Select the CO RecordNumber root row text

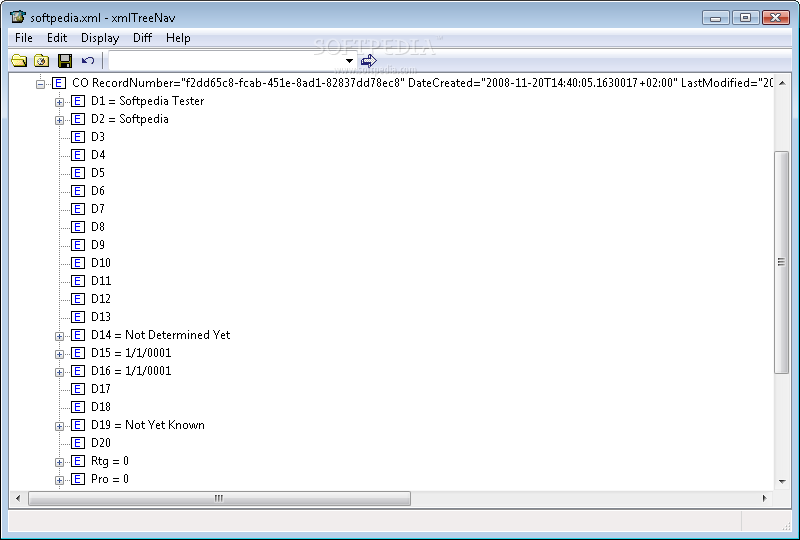pos(422,83)
